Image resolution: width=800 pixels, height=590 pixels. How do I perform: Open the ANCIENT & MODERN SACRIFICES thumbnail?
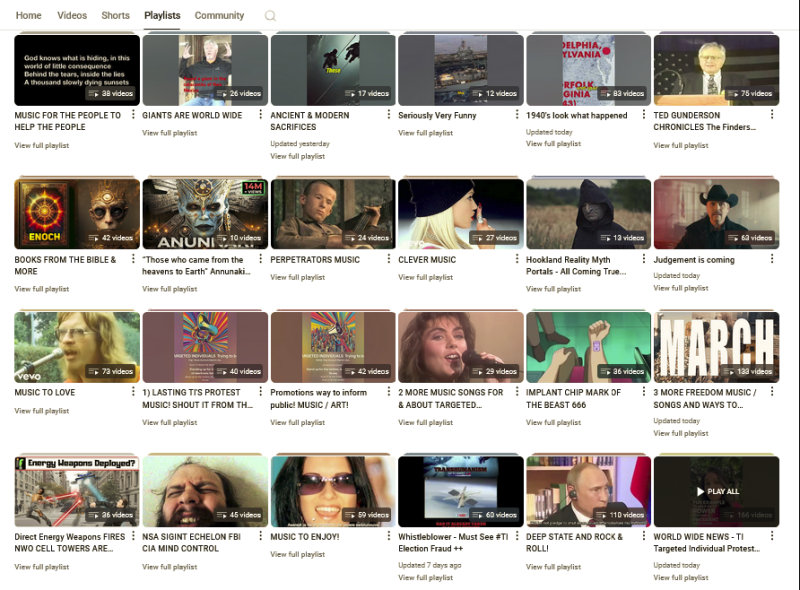[333, 70]
